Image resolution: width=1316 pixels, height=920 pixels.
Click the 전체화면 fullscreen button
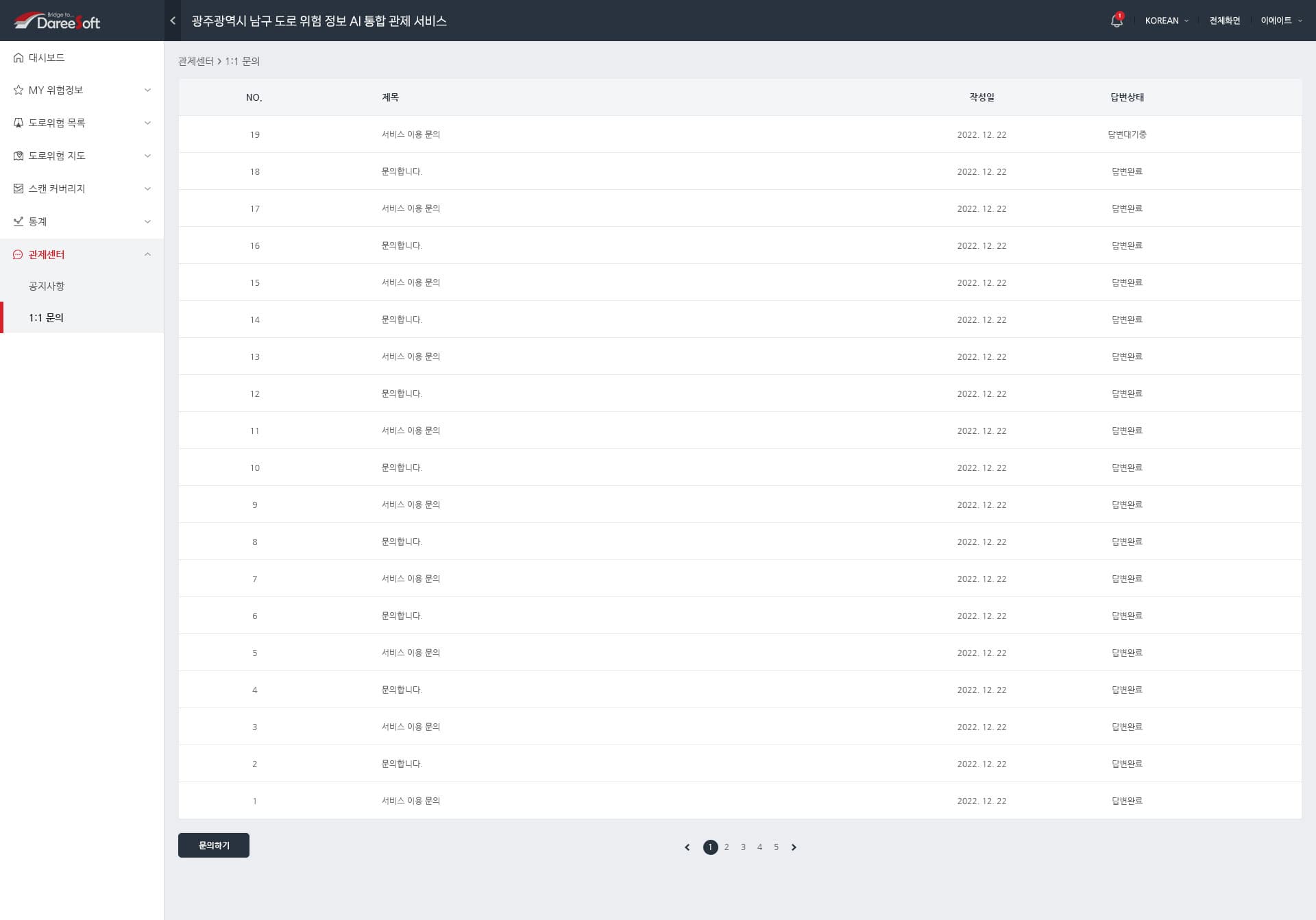coord(1224,21)
